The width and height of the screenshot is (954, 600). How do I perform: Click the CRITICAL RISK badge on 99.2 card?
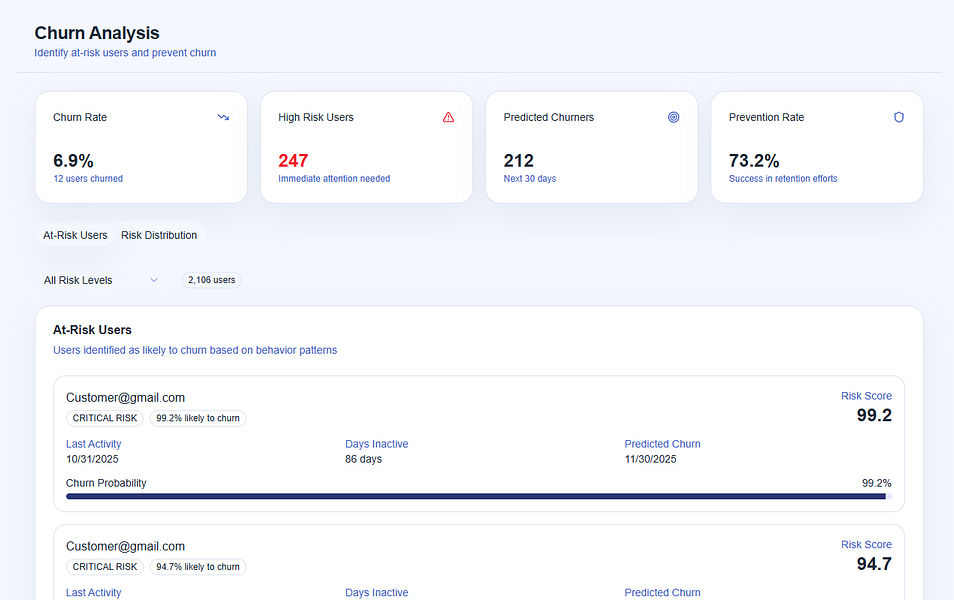(x=105, y=418)
